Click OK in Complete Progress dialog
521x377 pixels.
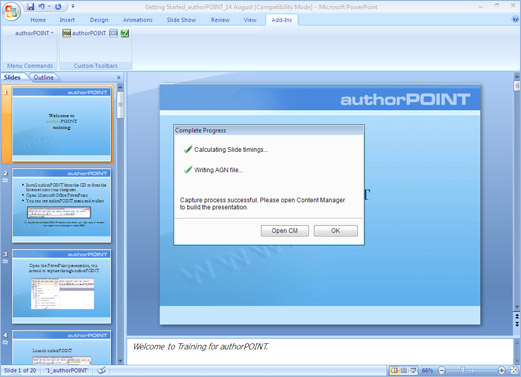pos(335,231)
